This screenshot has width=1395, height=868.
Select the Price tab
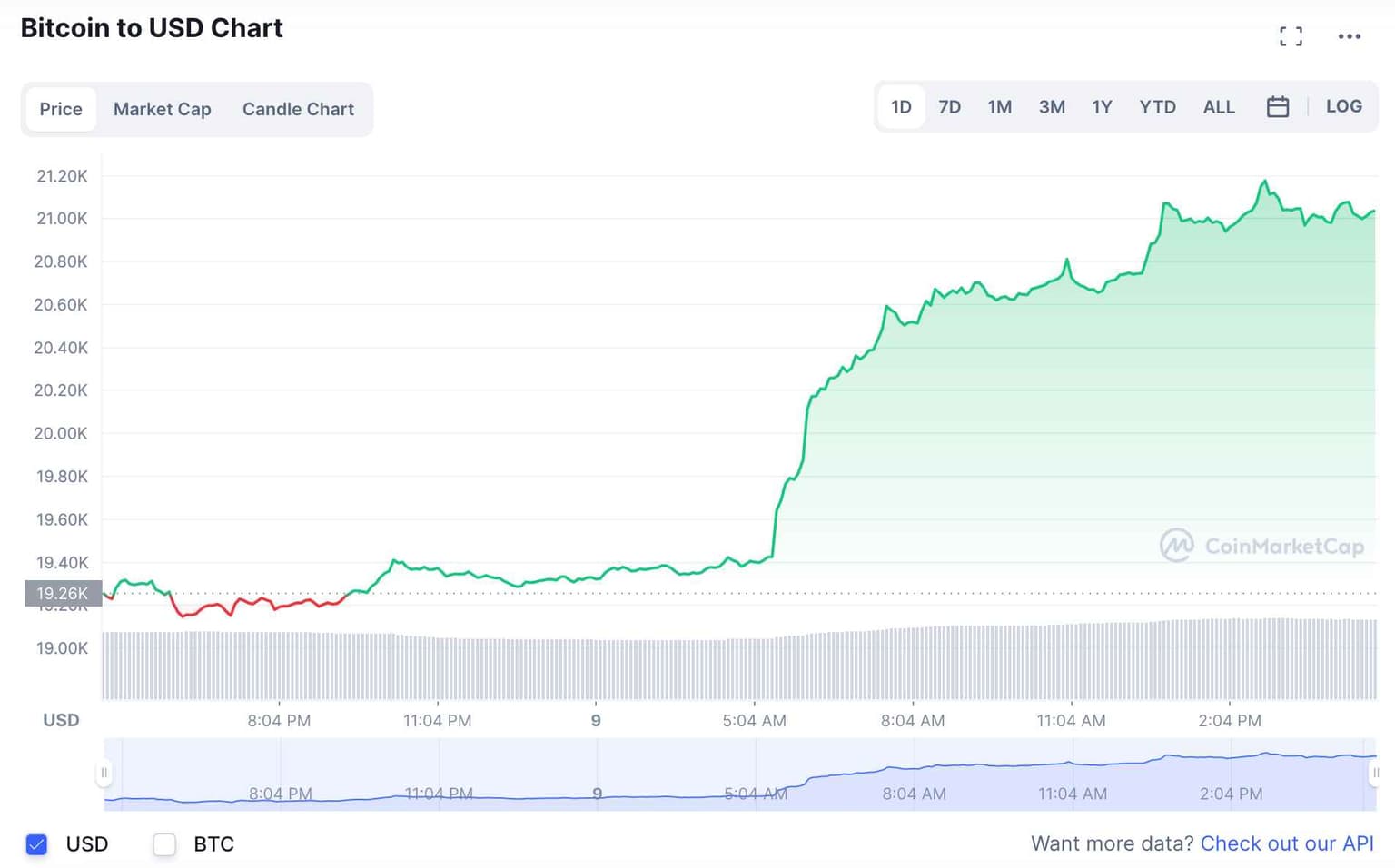(61, 109)
